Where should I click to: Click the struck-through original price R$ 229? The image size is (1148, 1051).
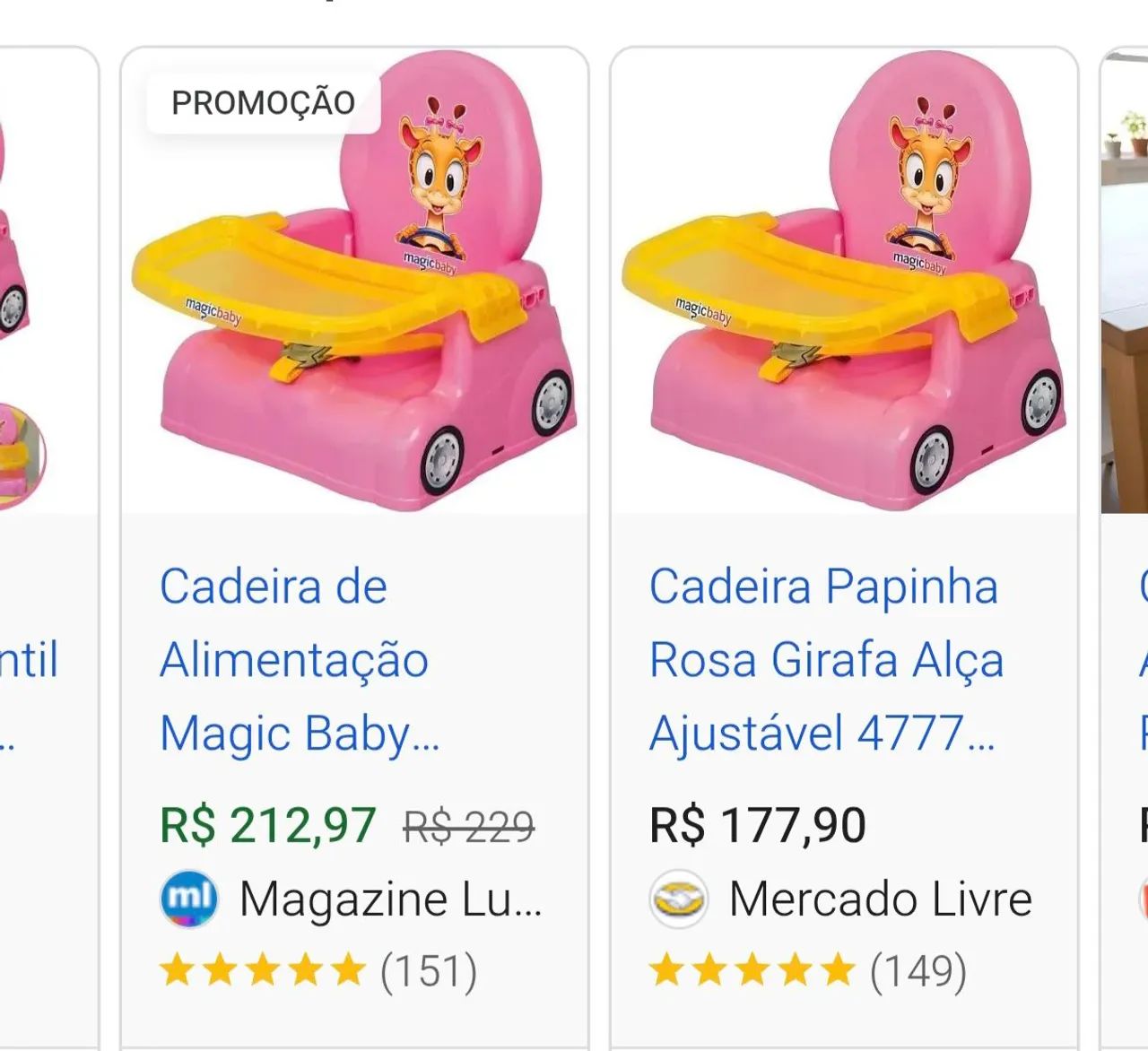[470, 826]
